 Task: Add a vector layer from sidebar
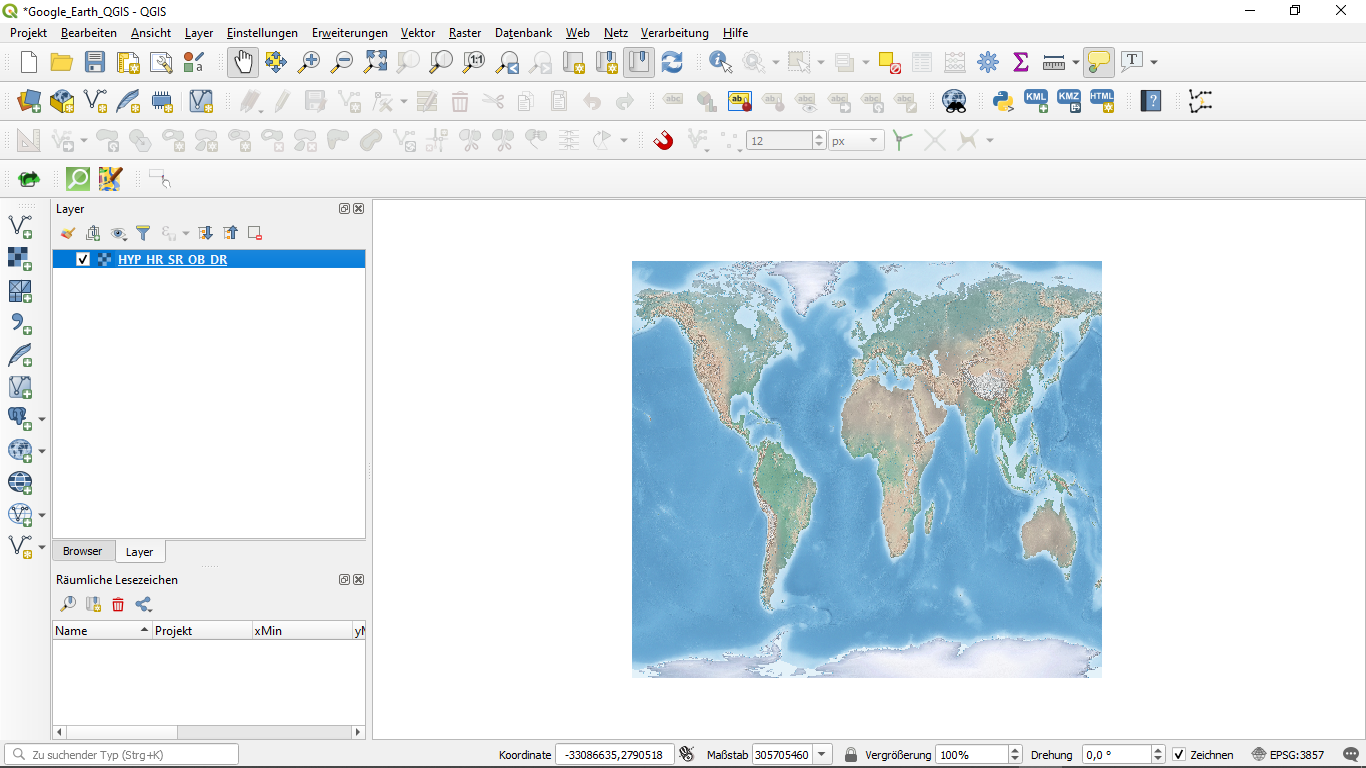click(x=20, y=227)
